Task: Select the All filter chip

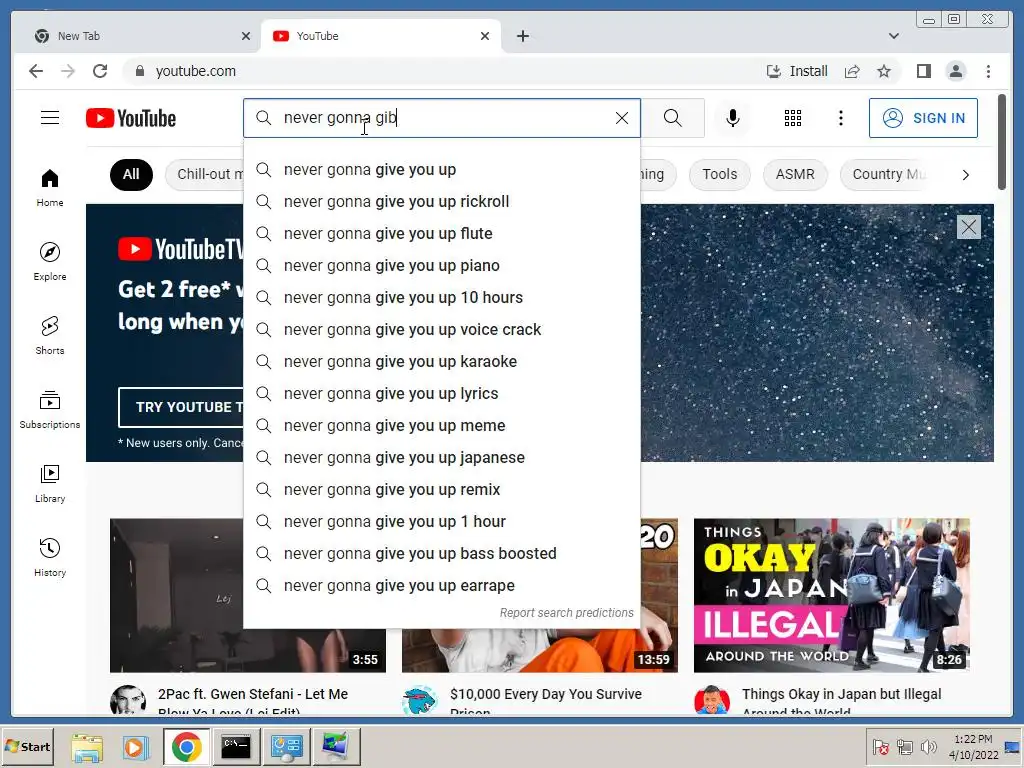Action: pos(131,174)
